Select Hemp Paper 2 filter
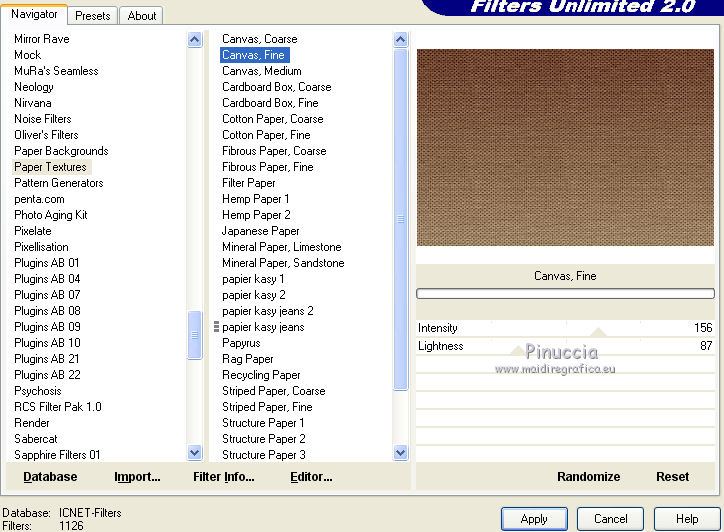 click(256, 215)
